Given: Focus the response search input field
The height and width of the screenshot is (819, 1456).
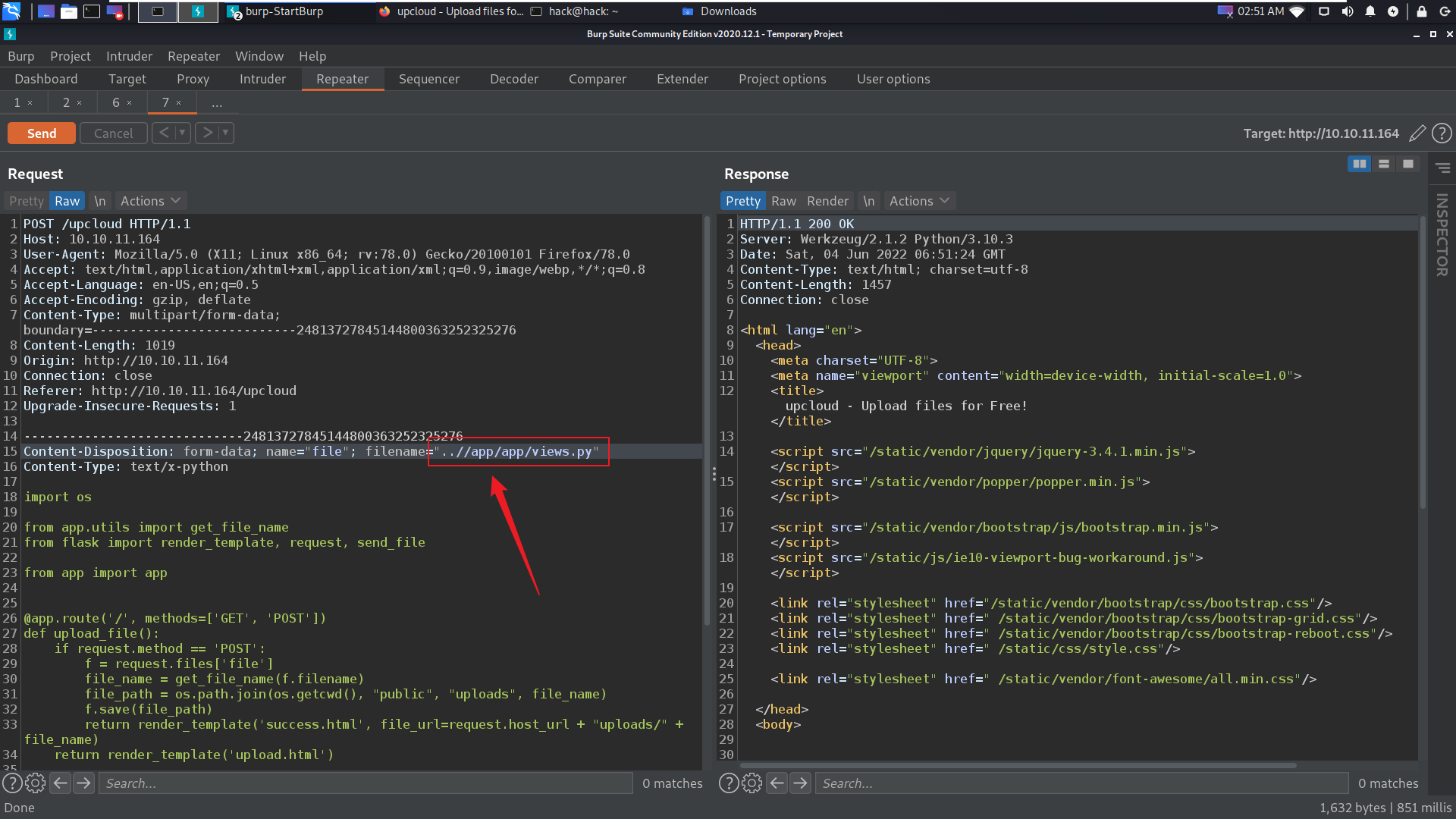Looking at the screenshot, I should point(1081,783).
